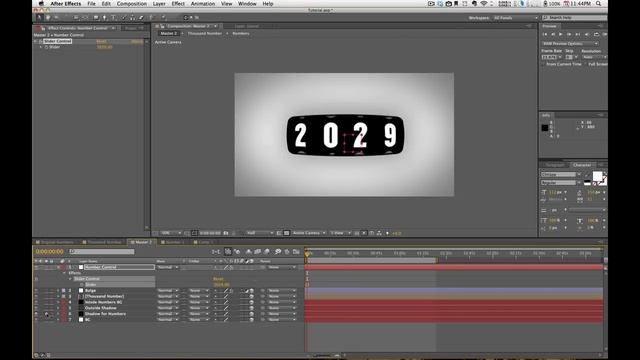The height and width of the screenshot is (360, 640).
Task: Select the Type tool
Action: click(113, 18)
